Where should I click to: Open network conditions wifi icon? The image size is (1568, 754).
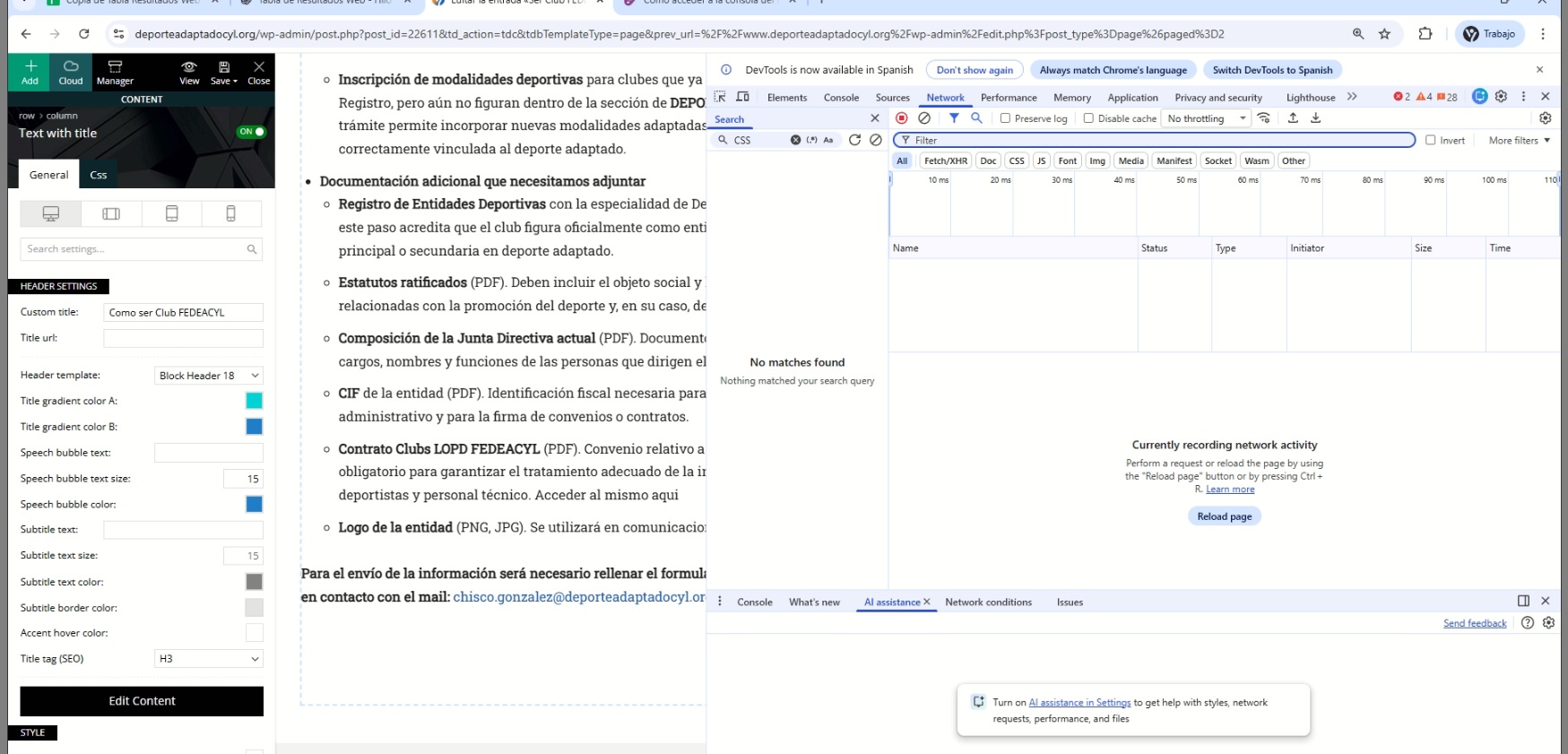point(1264,118)
